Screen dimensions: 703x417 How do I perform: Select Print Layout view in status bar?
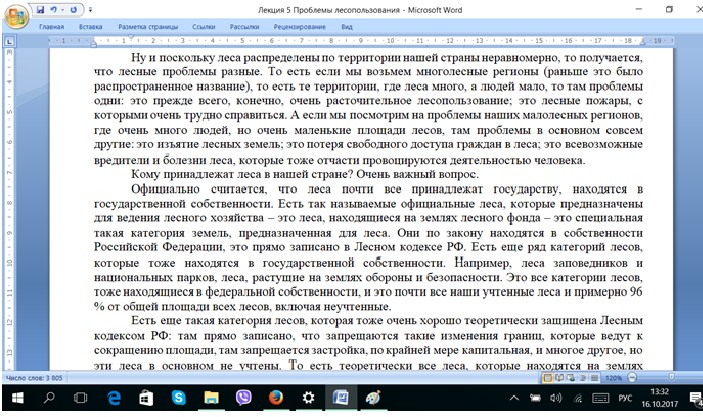tap(547, 378)
